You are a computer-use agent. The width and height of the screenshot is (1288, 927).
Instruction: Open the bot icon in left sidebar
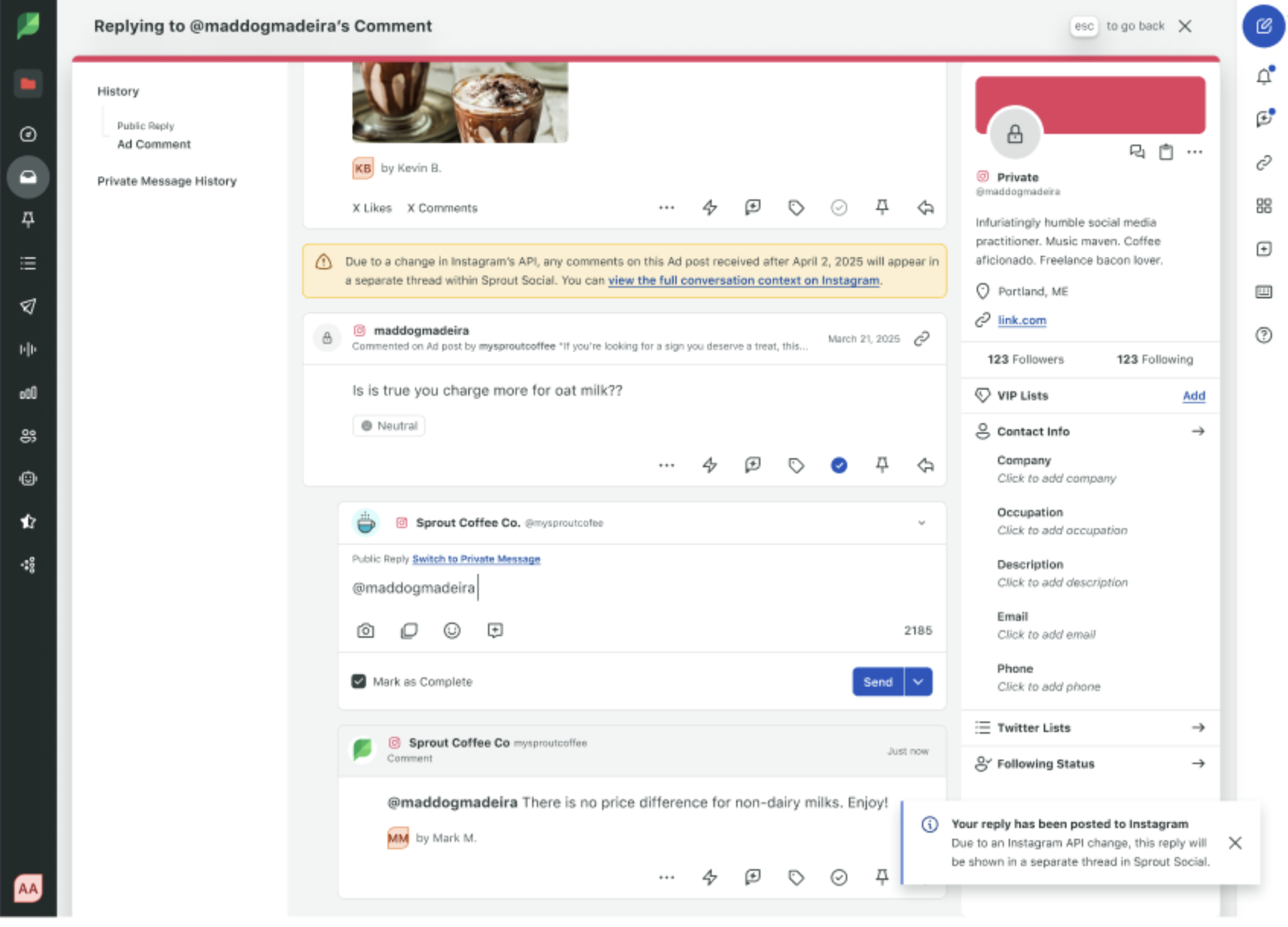28,479
